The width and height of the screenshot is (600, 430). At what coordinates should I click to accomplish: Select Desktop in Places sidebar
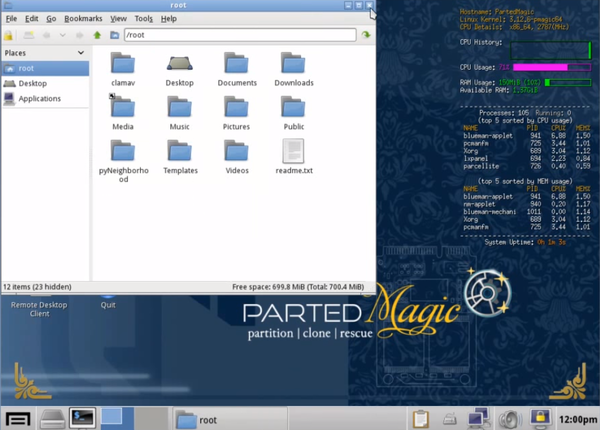pyautogui.click(x=45, y=83)
